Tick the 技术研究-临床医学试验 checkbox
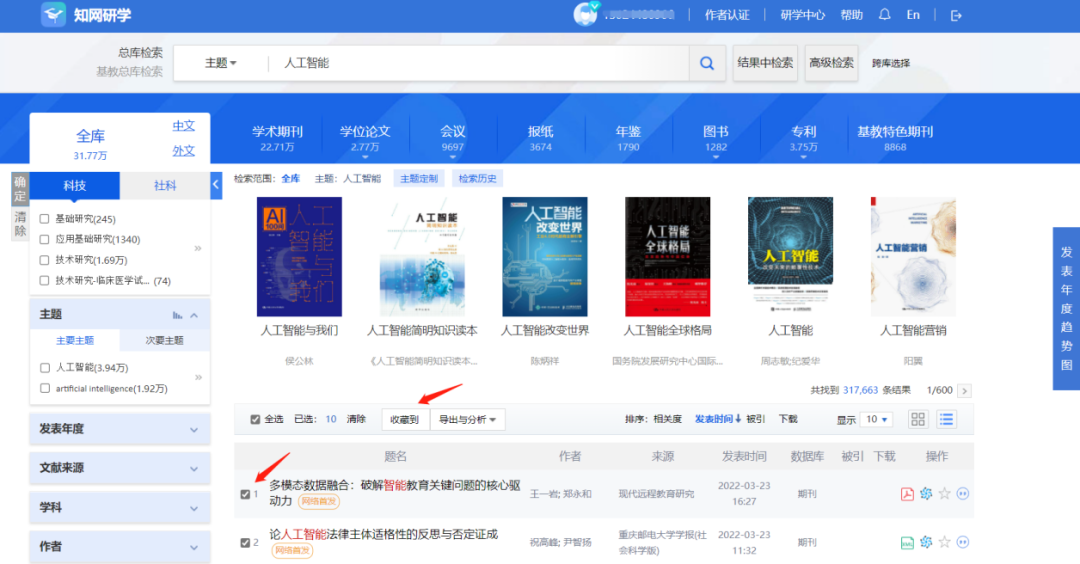Viewport: 1080px width, 564px height. 45,281
